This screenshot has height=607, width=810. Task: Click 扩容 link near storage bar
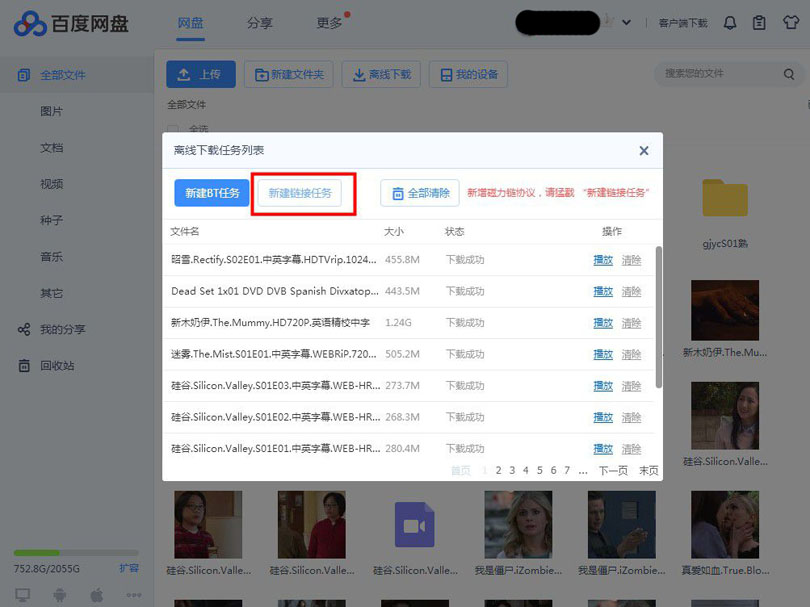129,568
